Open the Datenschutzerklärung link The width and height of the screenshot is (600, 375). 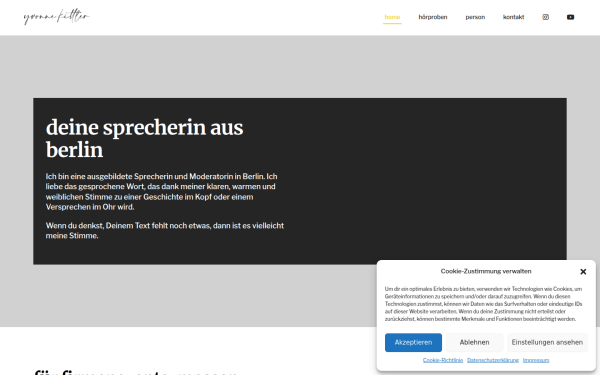pyautogui.click(x=493, y=360)
